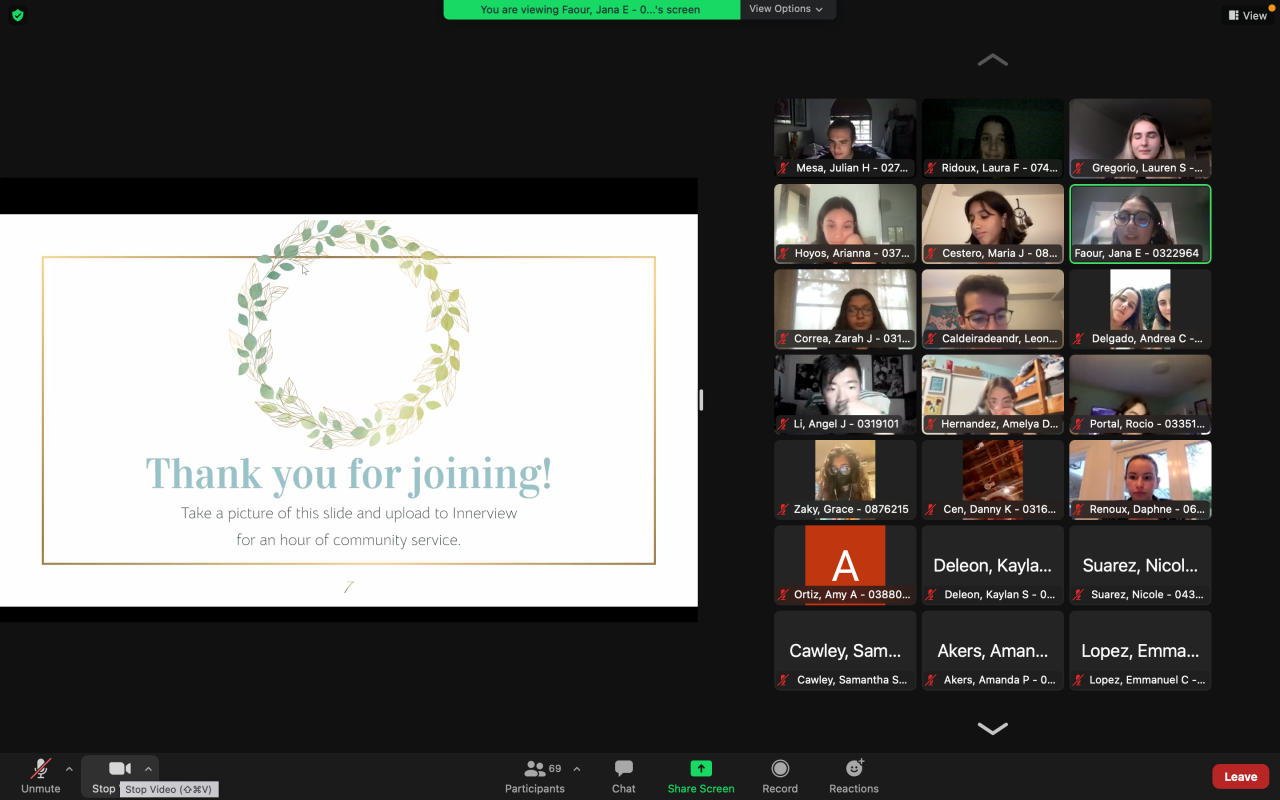Click muted mic icon on Caldeiradeandr tile
This screenshot has height=800, width=1280.
[x=932, y=339]
